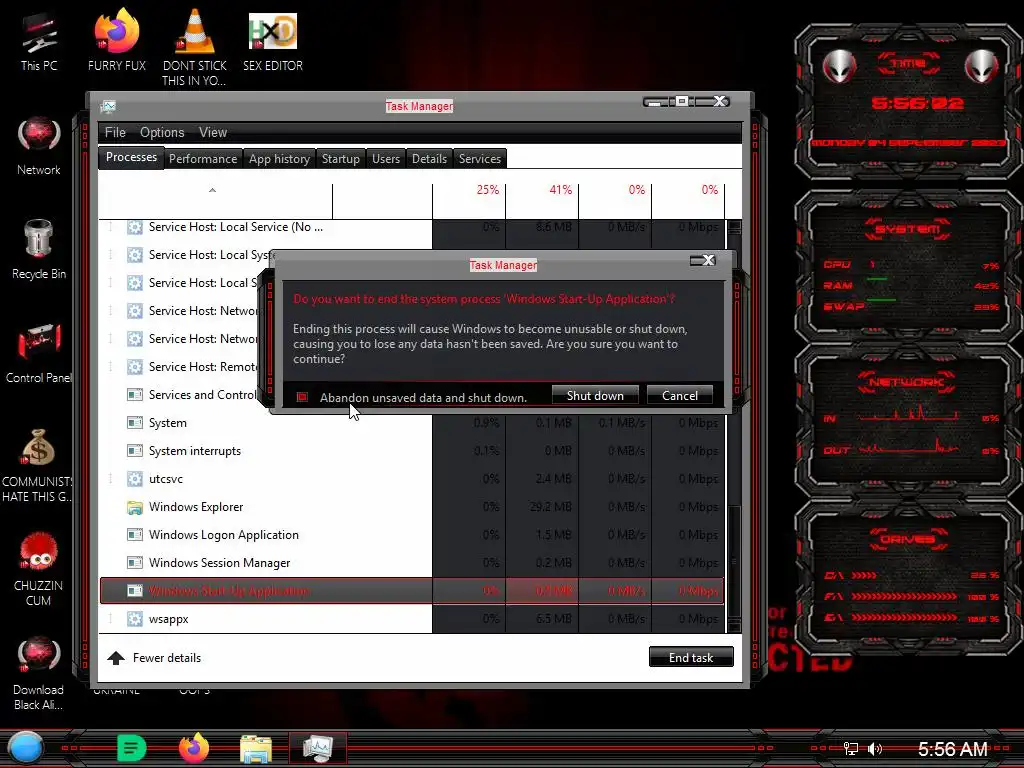Select the red fuzzy creature desktop icon
Image resolution: width=1024 pixels, height=768 pixels.
point(39,551)
